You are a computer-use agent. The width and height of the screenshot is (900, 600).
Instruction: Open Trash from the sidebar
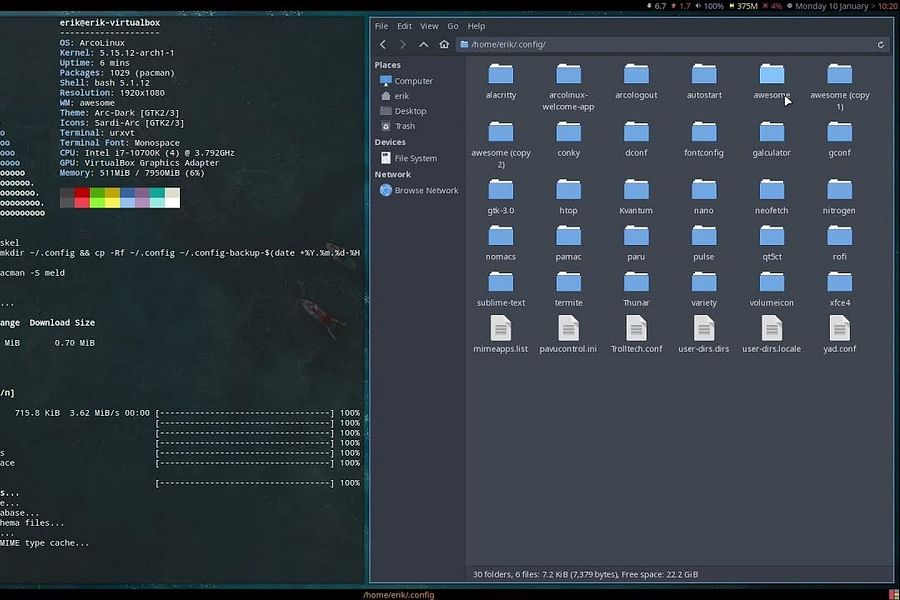pos(403,125)
